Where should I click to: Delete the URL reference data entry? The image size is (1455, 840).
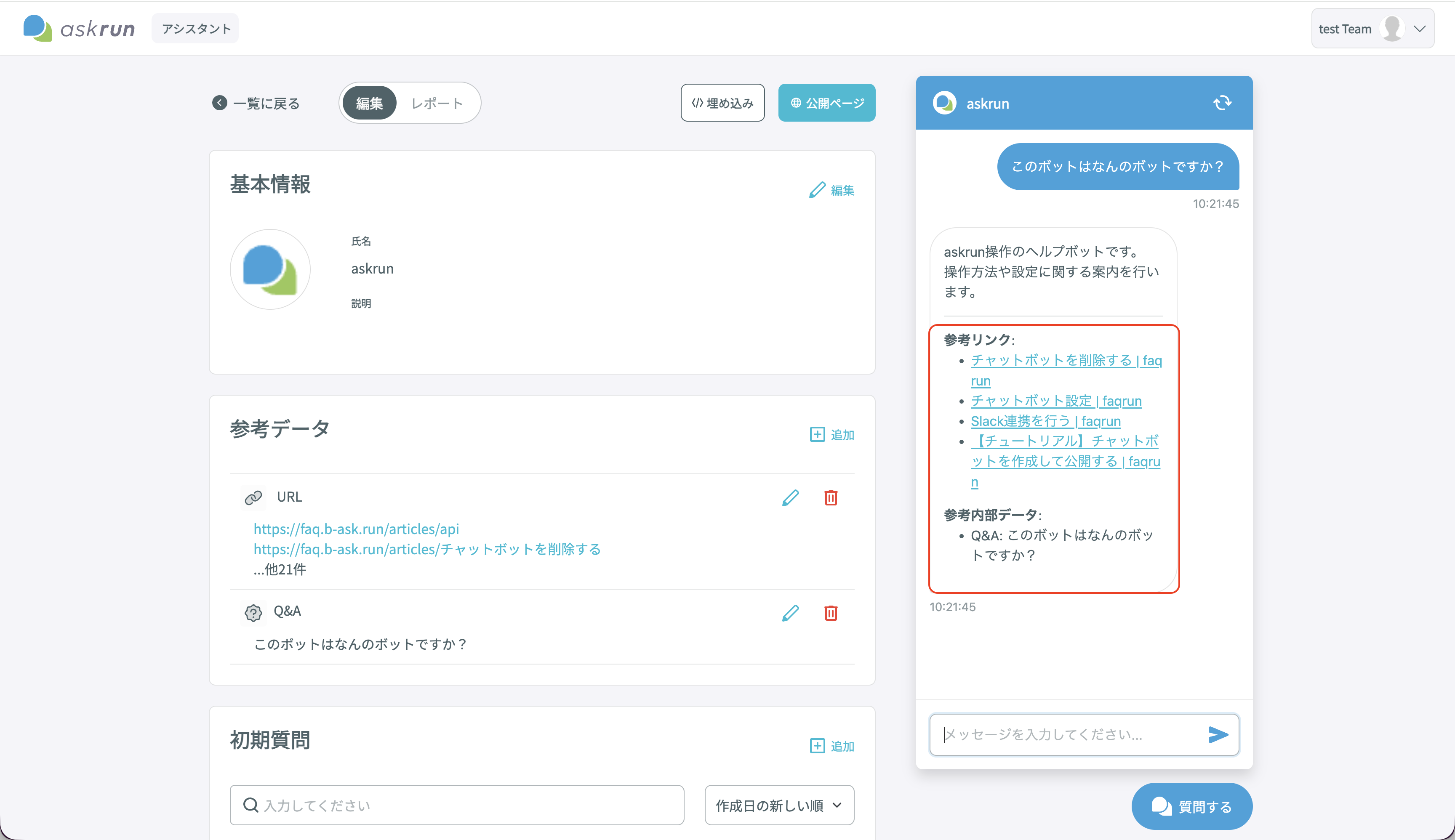[x=831, y=497]
